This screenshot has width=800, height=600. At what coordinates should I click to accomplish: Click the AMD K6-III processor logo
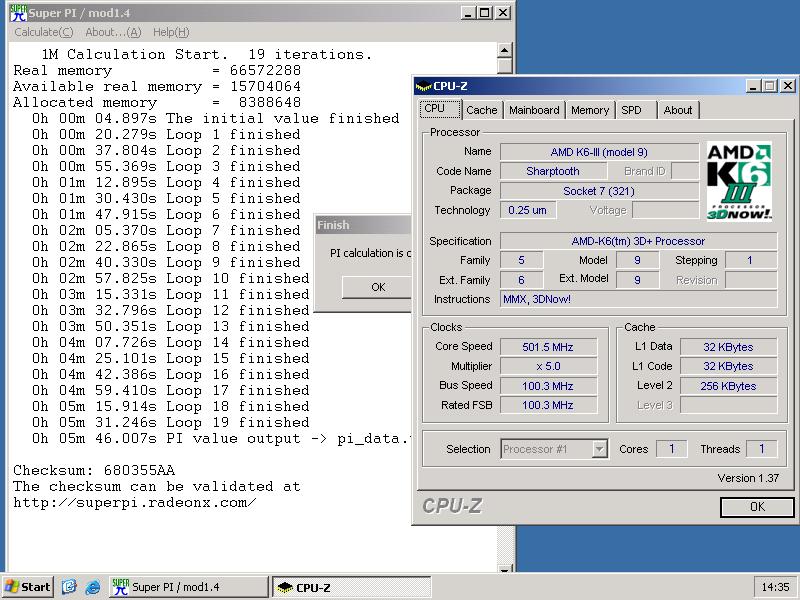[x=739, y=182]
